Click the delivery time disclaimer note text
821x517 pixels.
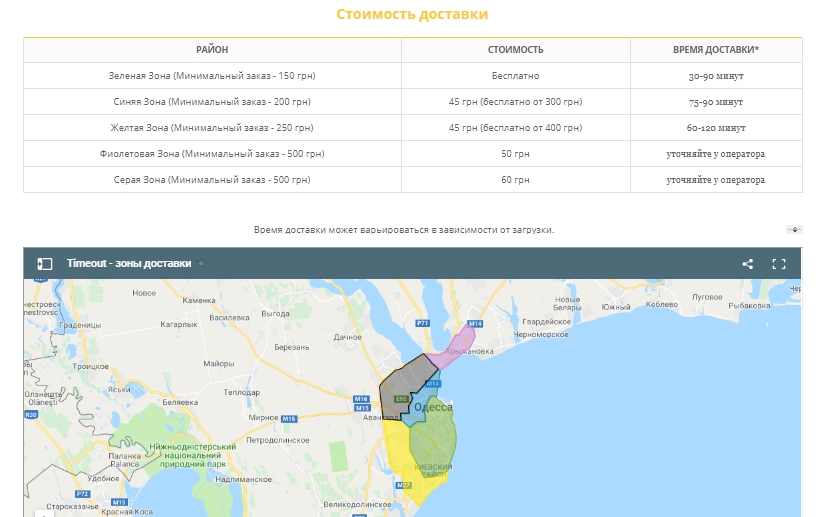pos(404,229)
